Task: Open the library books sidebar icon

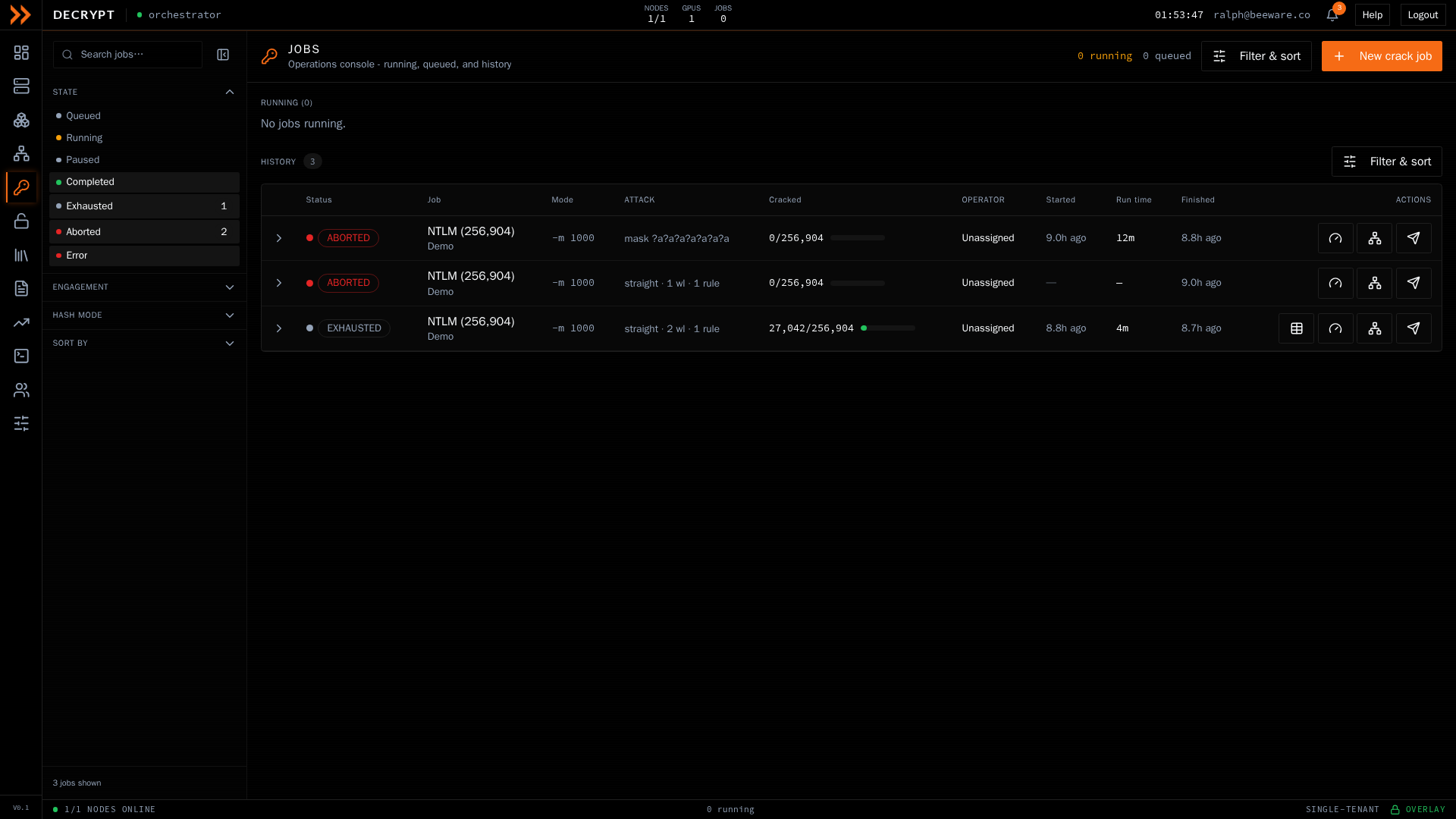Action: coord(21,256)
